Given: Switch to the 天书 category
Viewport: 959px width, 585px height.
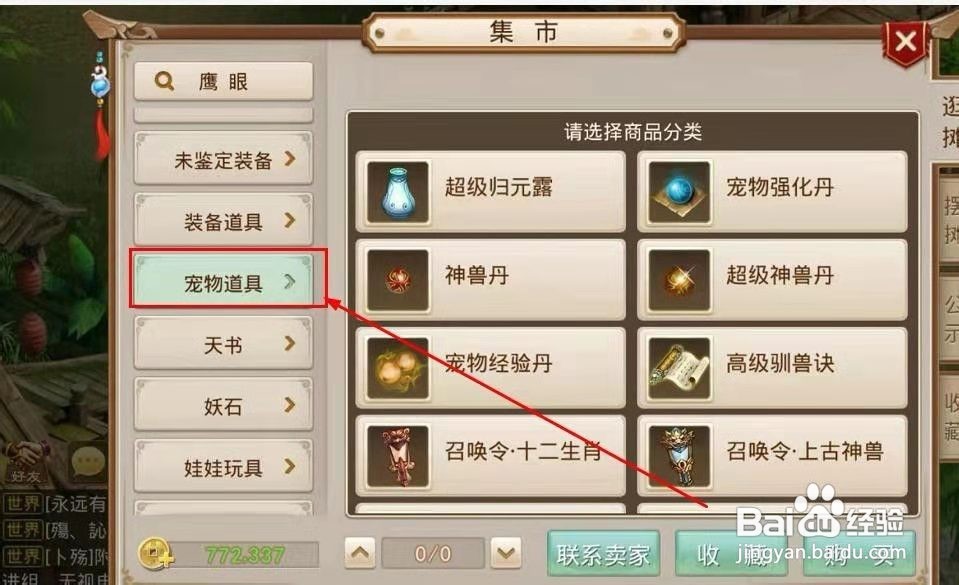Looking at the screenshot, I should click(x=223, y=344).
